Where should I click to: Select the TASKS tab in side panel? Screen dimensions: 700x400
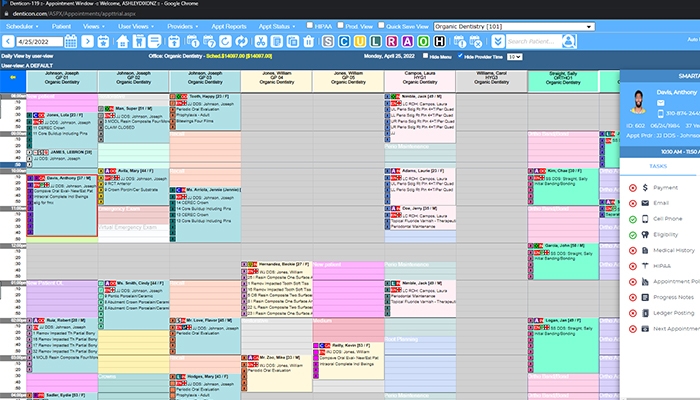658,166
